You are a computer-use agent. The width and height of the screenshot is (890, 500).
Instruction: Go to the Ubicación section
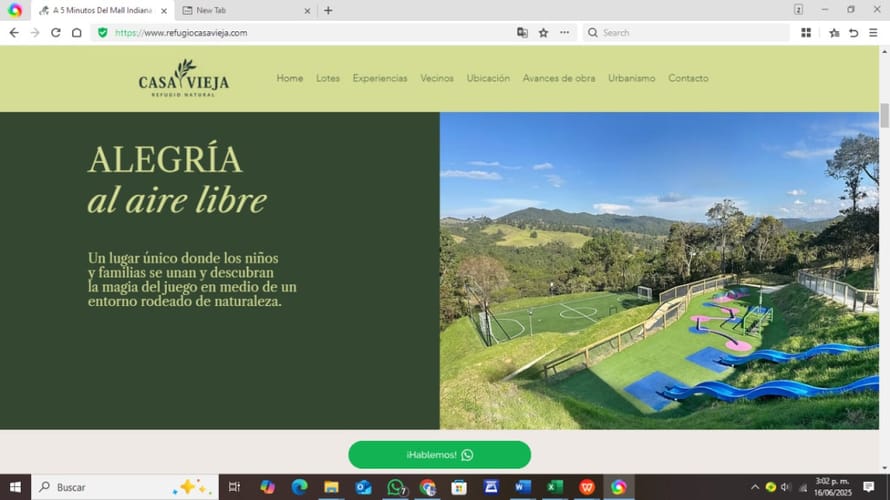(488, 78)
